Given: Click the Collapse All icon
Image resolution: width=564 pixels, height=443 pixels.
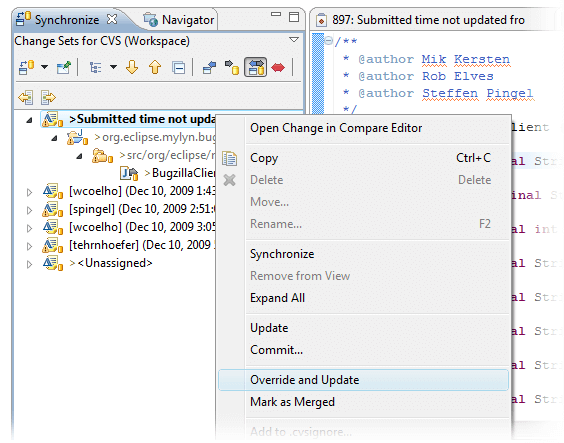Looking at the screenshot, I should [178, 67].
